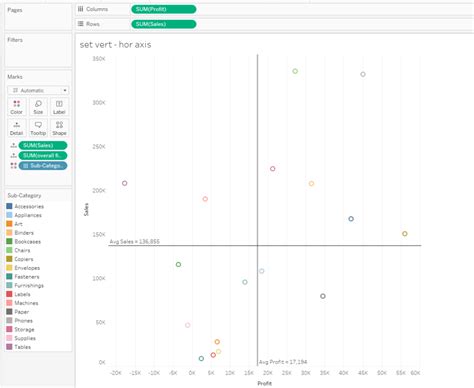The image size is (474, 388).
Task: Open the Label marks card
Action: tap(59, 107)
